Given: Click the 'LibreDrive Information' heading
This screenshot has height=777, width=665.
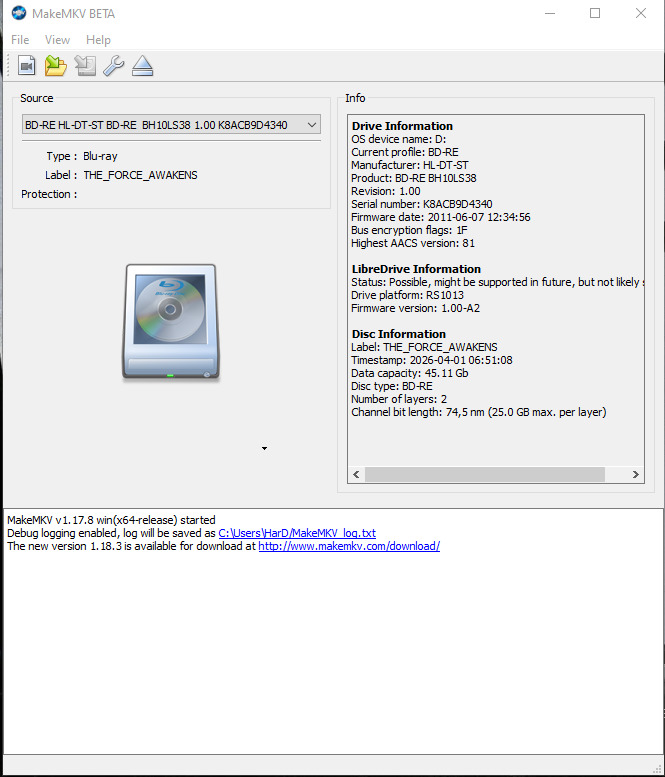Looking at the screenshot, I should [x=416, y=269].
